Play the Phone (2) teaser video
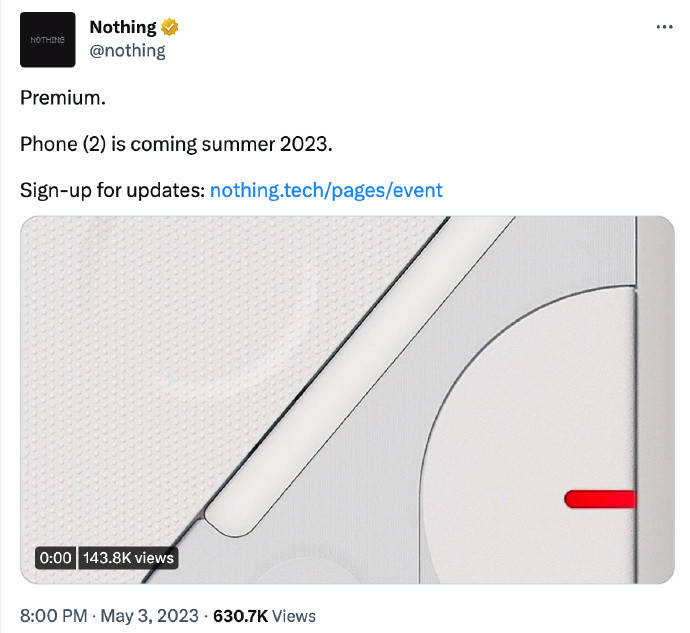This screenshot has width=690, height=633. click(347, 399)
